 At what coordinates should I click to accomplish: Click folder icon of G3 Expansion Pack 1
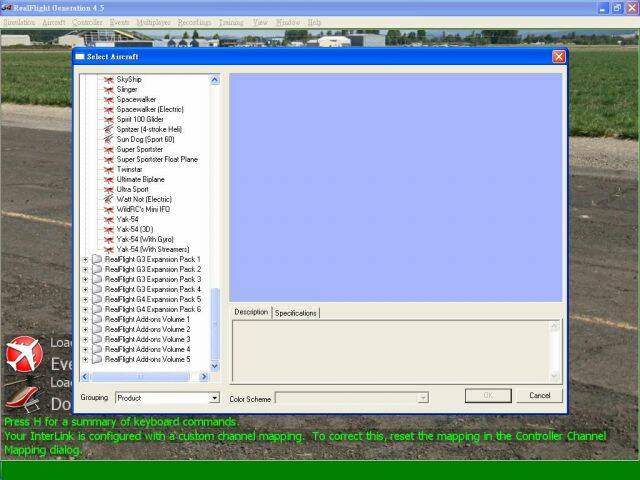[x=97, y=260]
